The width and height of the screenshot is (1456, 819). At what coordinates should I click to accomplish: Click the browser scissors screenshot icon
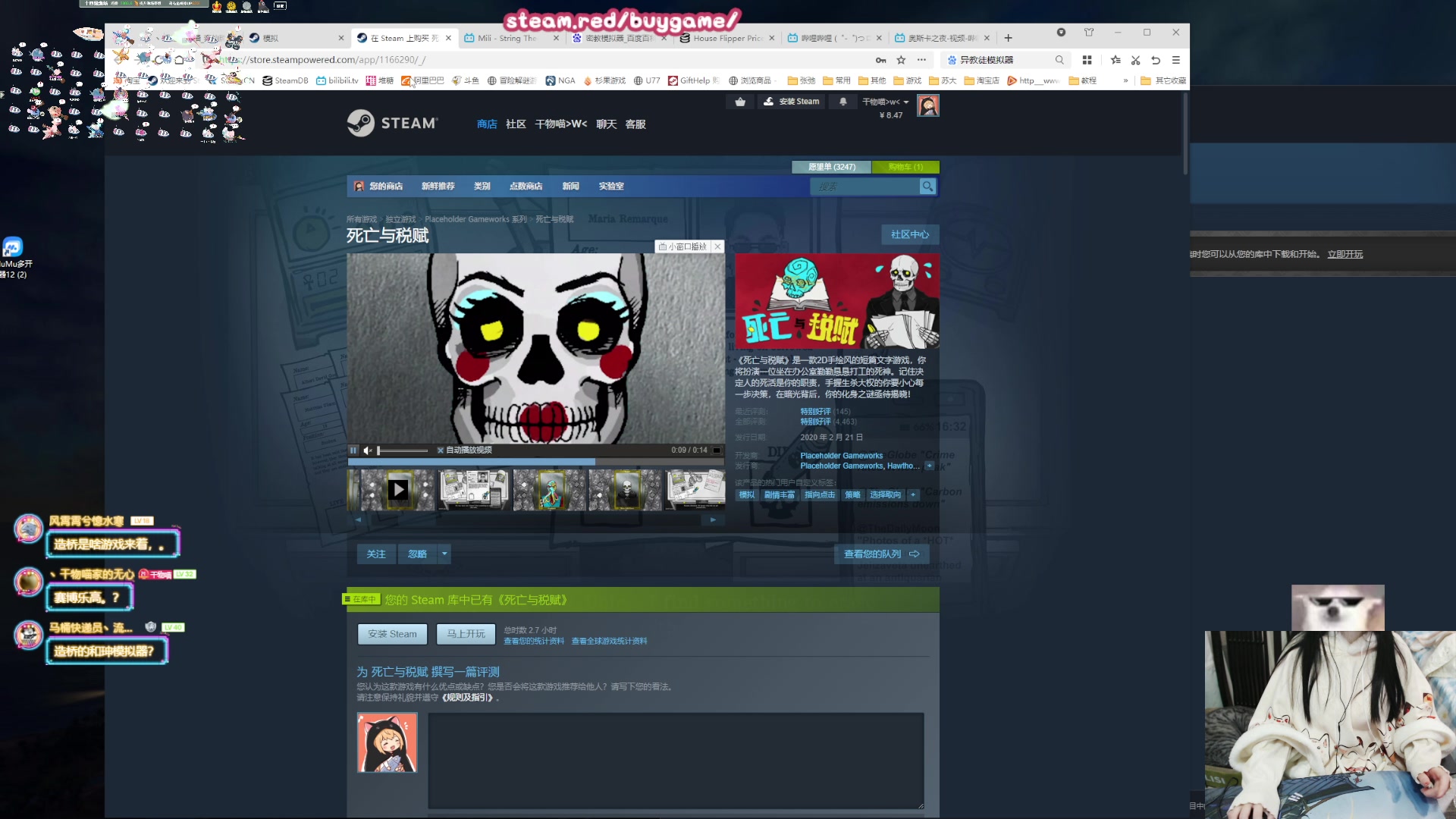click(x=1135, y=60)
